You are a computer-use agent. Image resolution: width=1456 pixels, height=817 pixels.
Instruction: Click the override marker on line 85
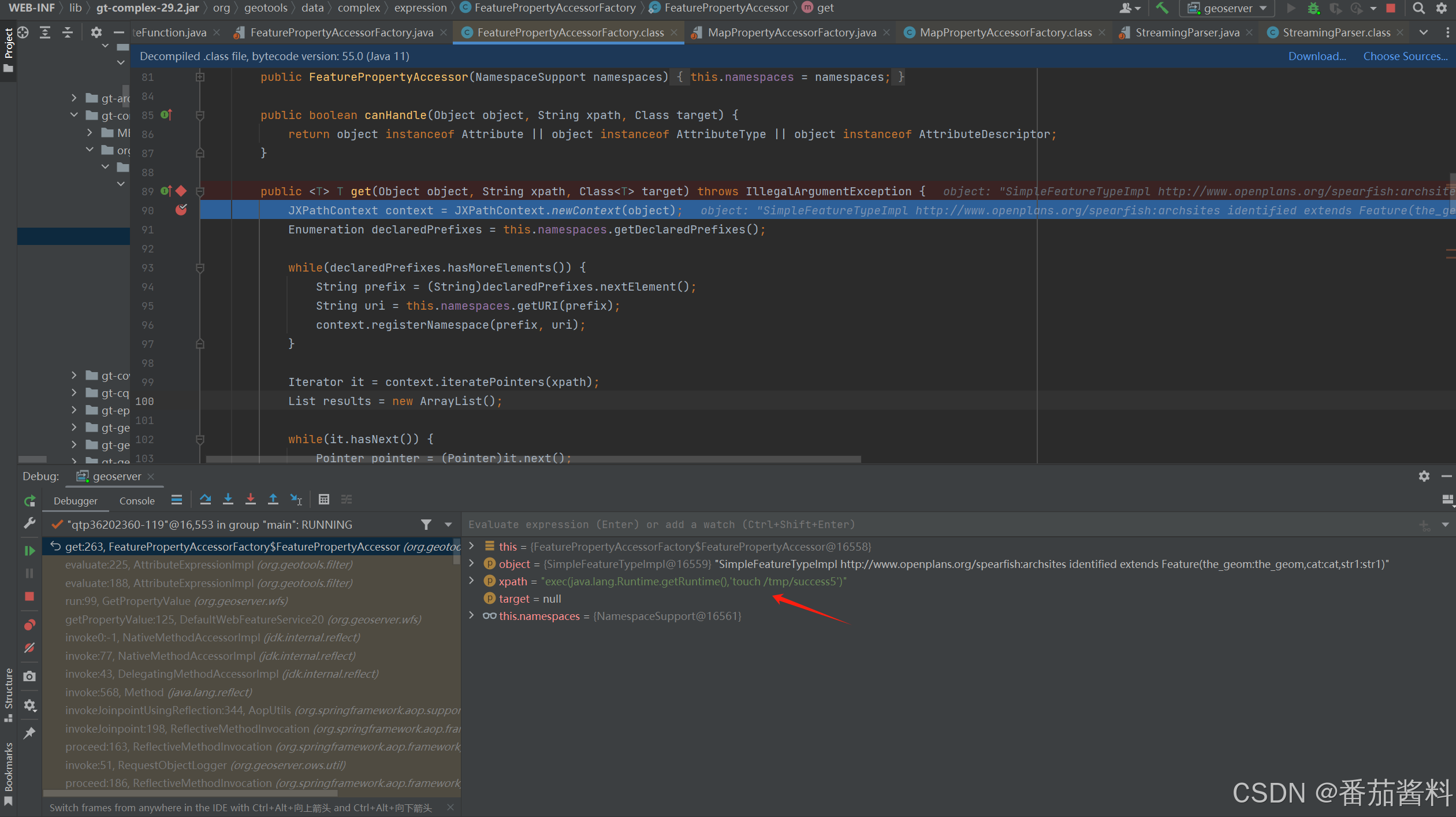click(x=167, y=114)
